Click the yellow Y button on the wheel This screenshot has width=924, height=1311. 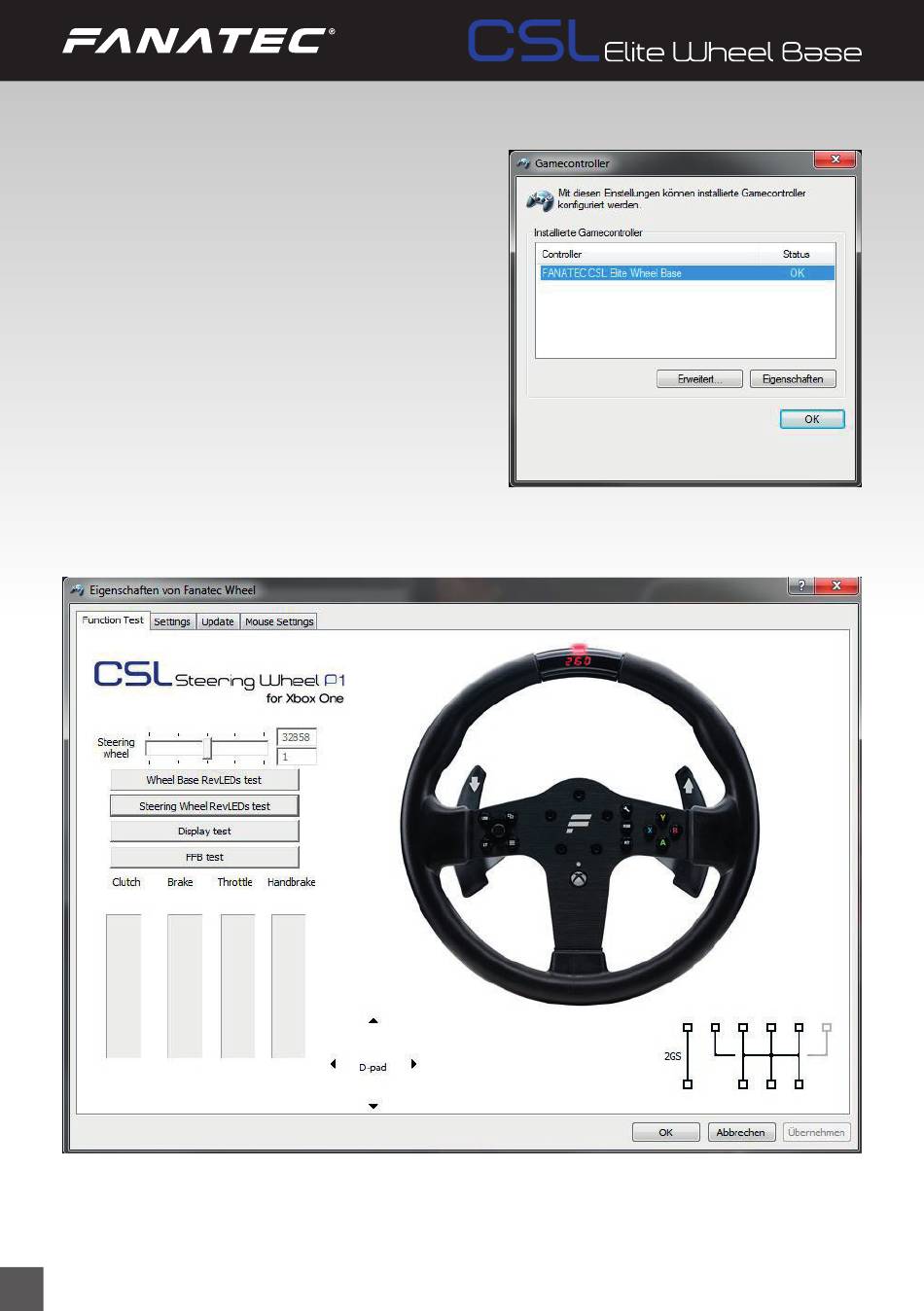(663, 818)
